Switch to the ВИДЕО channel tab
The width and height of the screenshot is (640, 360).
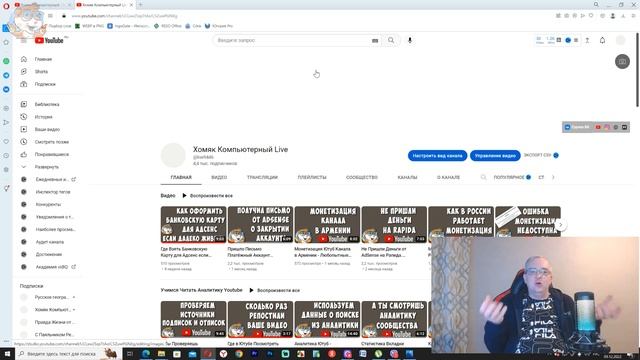tap(219, 177)
